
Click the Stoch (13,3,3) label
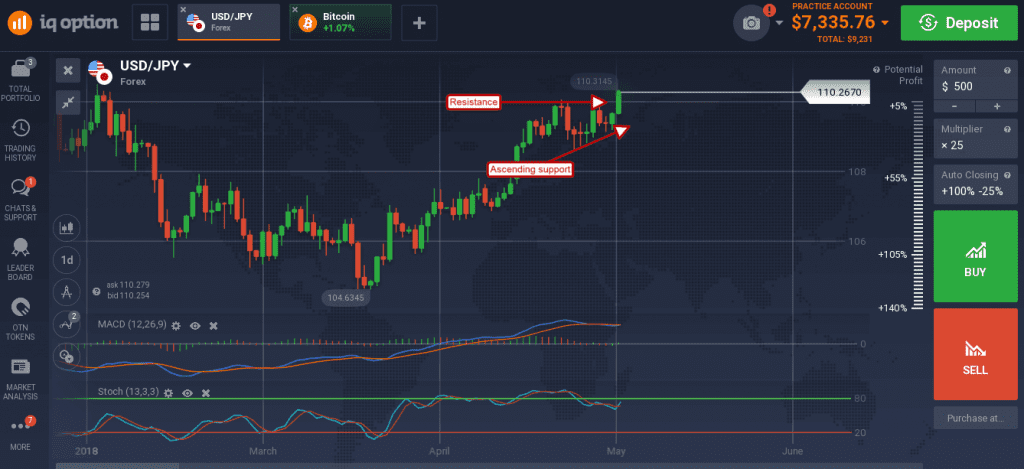(128, 393)
